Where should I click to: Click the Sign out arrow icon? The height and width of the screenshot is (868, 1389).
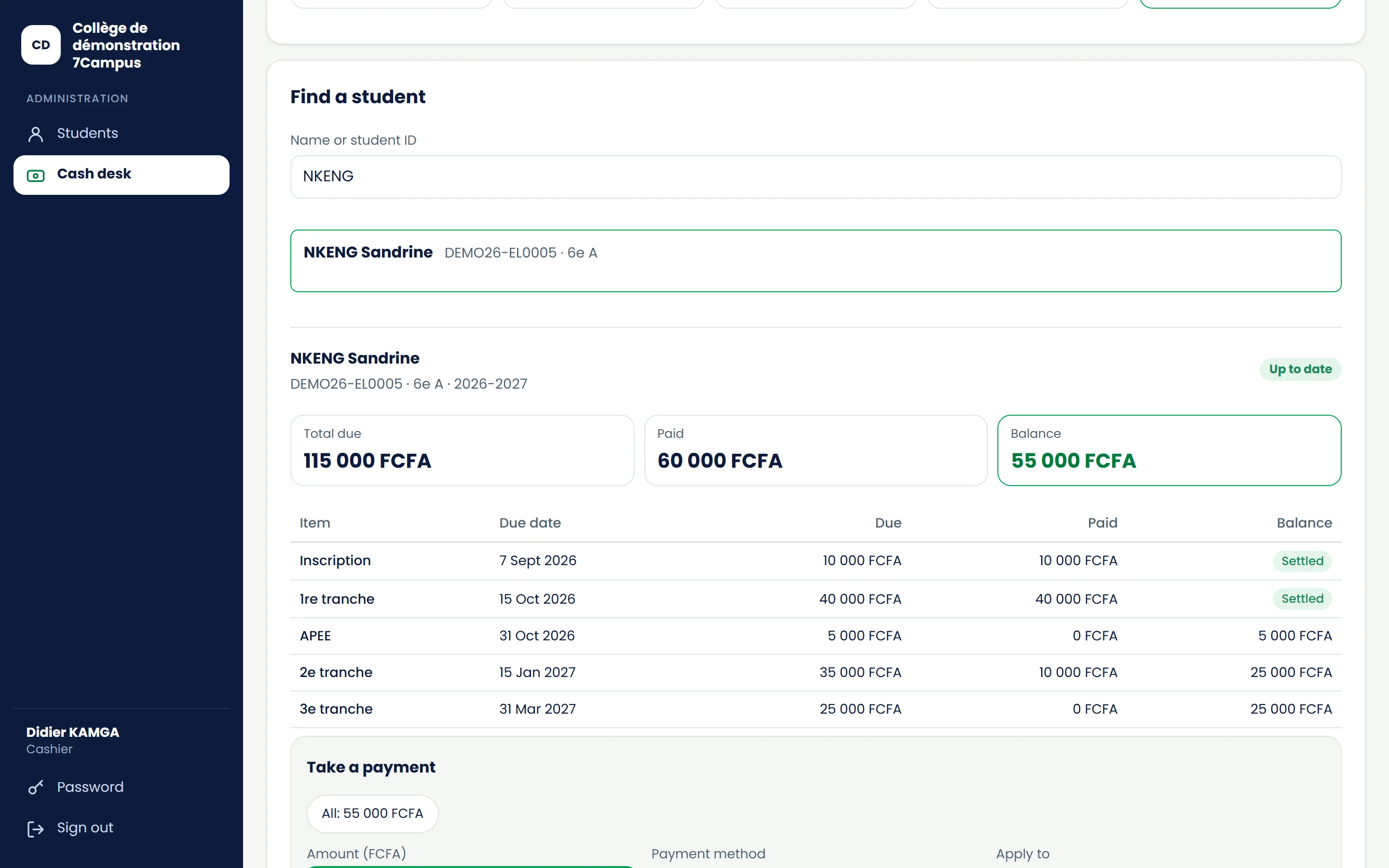click(36, 828)
